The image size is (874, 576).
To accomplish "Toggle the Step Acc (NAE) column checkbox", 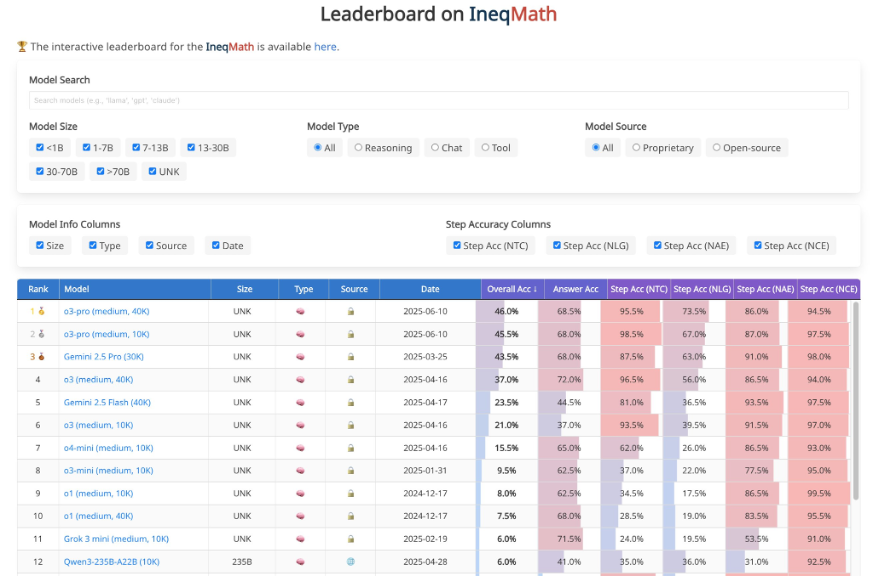I will point(658,245).
